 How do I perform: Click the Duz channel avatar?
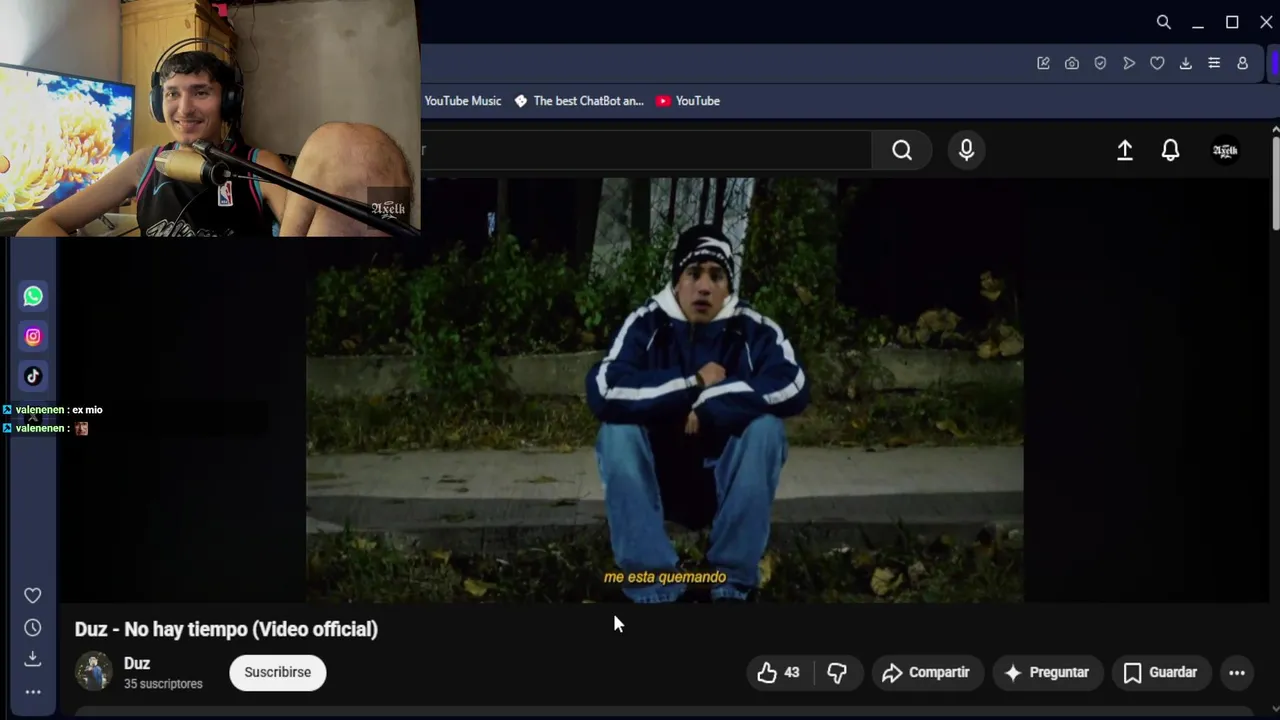94,671
